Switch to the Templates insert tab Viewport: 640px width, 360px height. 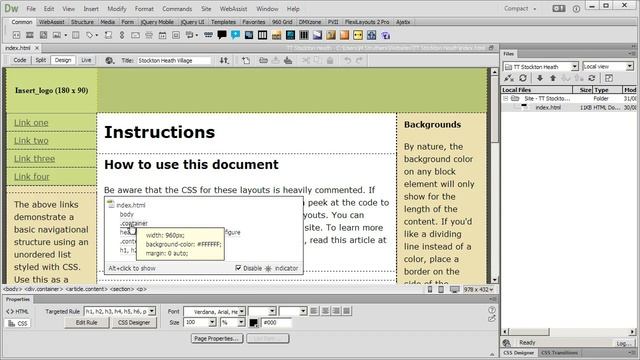pos(223,22)
